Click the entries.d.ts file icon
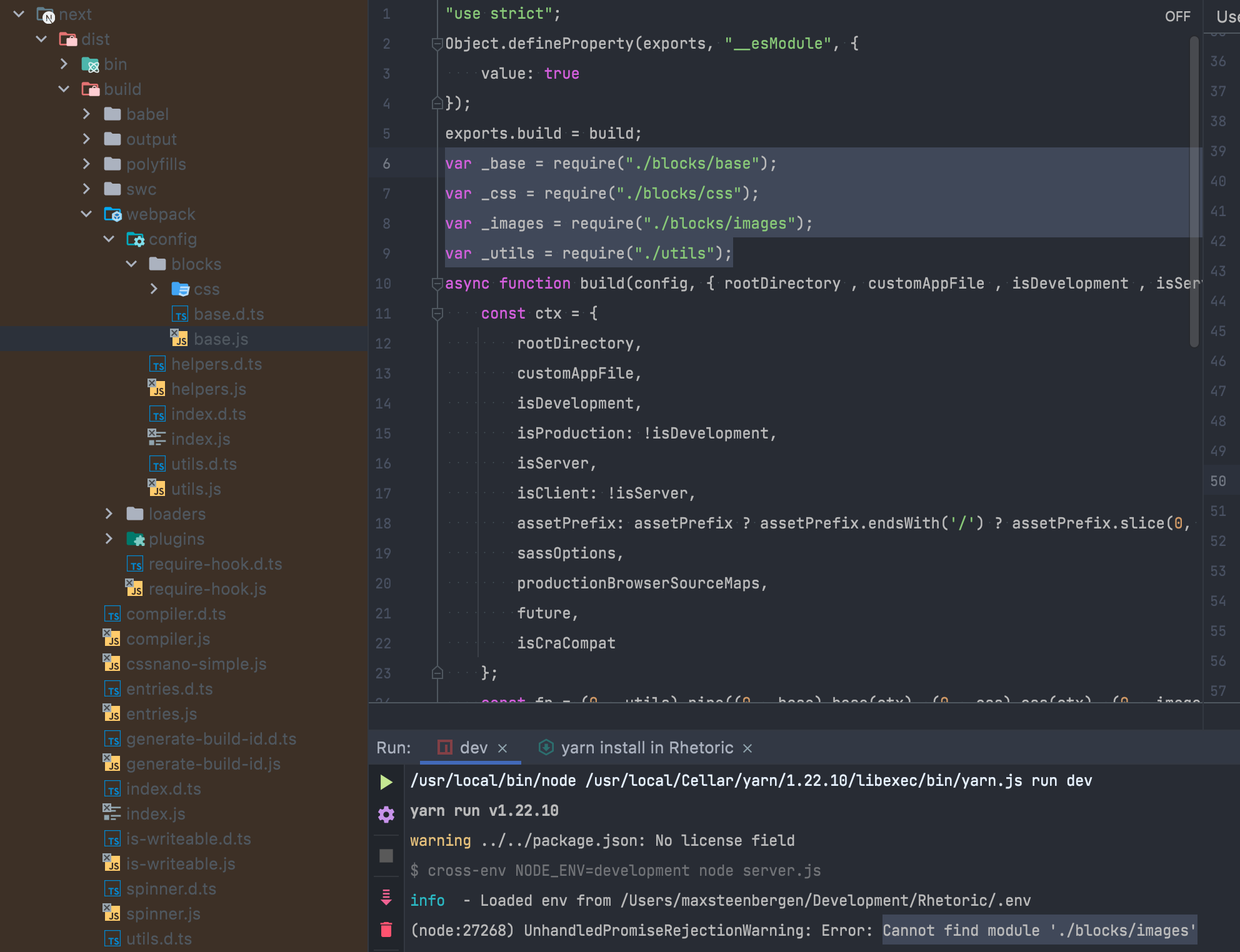1240x952 pixels. point(112,689)
